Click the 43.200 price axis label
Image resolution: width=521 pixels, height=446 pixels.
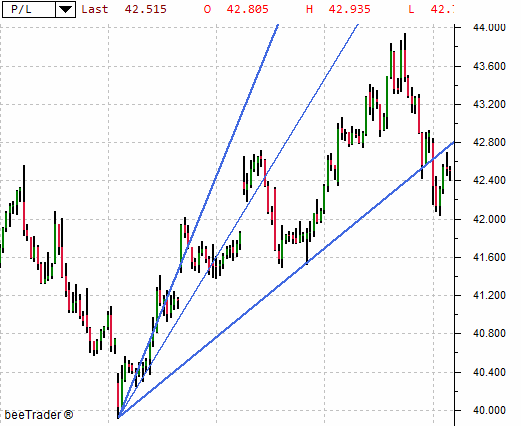pyautogui.click(x=489, y=104)
